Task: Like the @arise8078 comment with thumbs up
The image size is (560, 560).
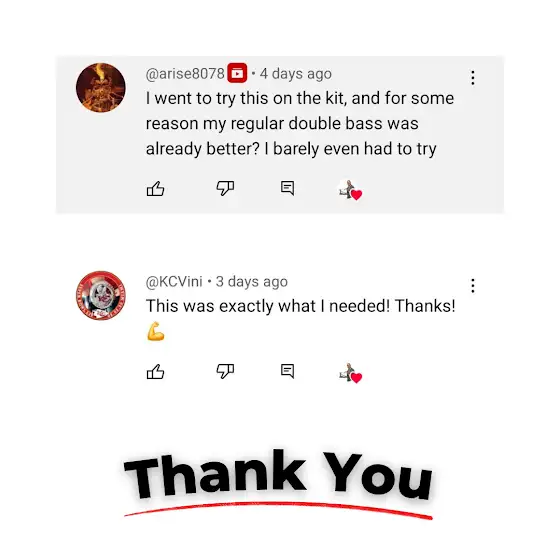Action: [155, 189]
